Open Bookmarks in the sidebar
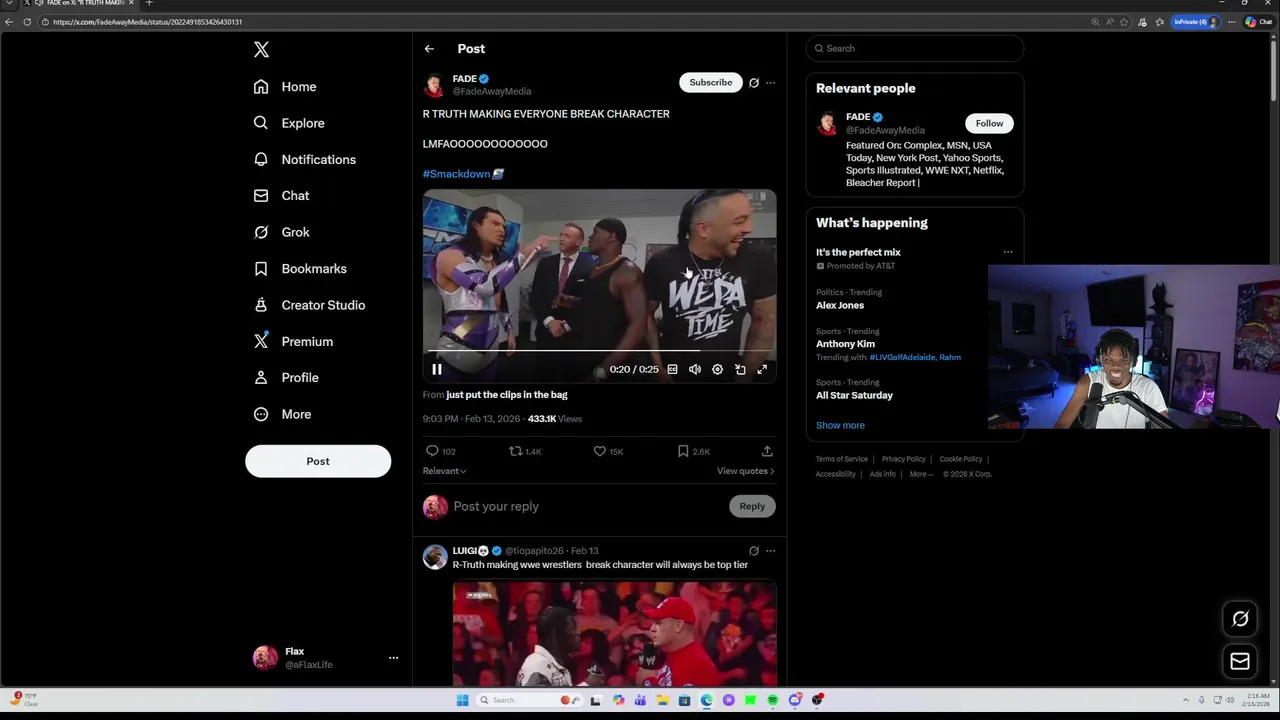The height and width of the screenshot is (720, 1280). click(300, 268)
